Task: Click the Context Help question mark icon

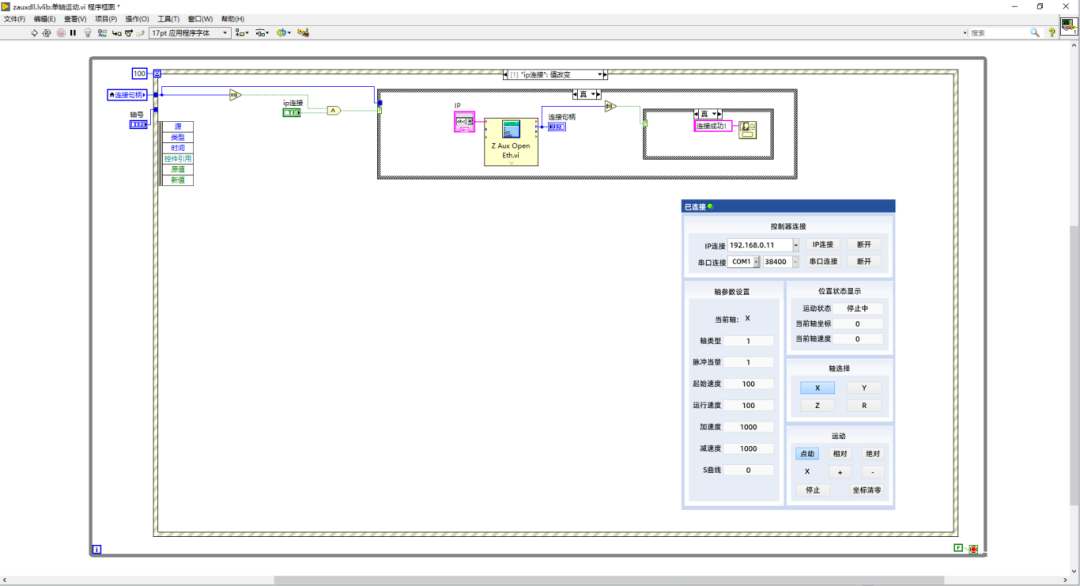Action: click(x=1052, y=33)
